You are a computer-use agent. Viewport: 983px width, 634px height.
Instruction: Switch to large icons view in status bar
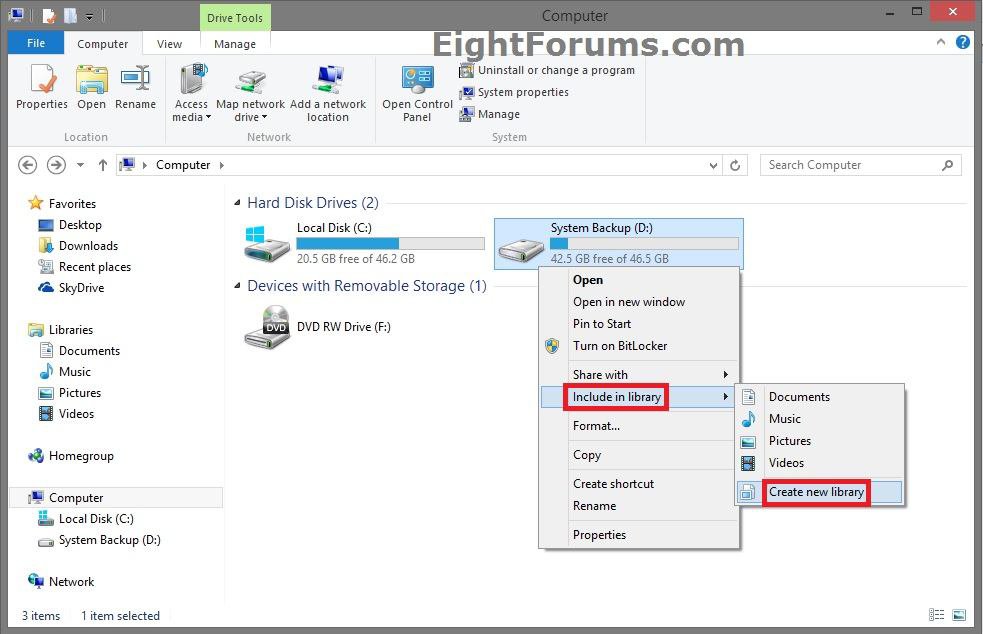pos(958,616)
